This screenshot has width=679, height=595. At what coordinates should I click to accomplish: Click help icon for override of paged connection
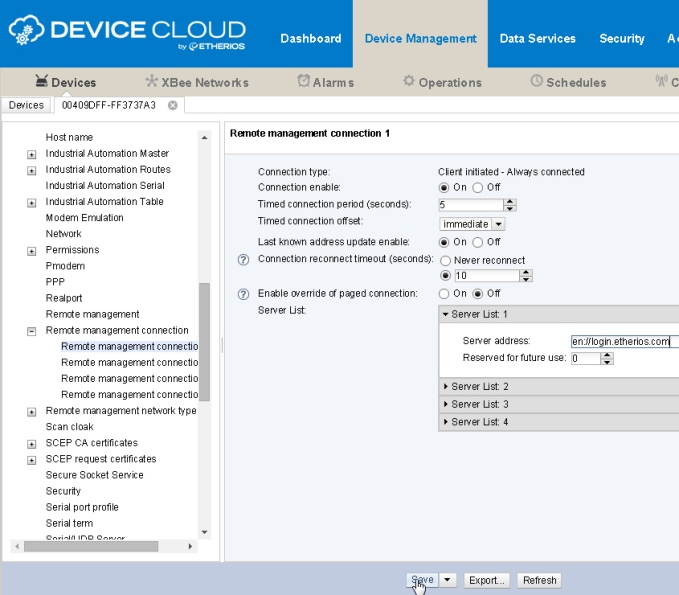242,294
